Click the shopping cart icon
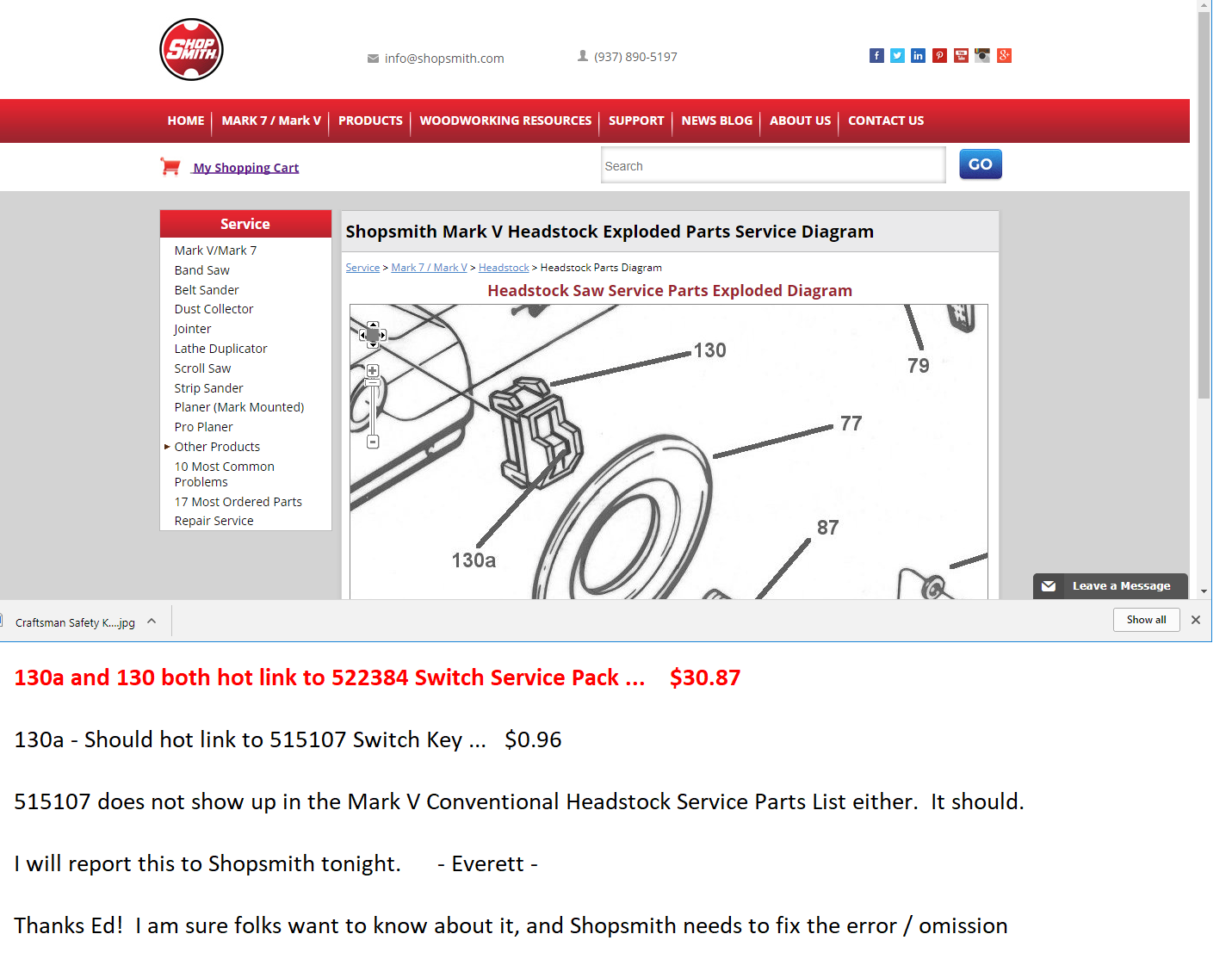 [x=170, y=167]
